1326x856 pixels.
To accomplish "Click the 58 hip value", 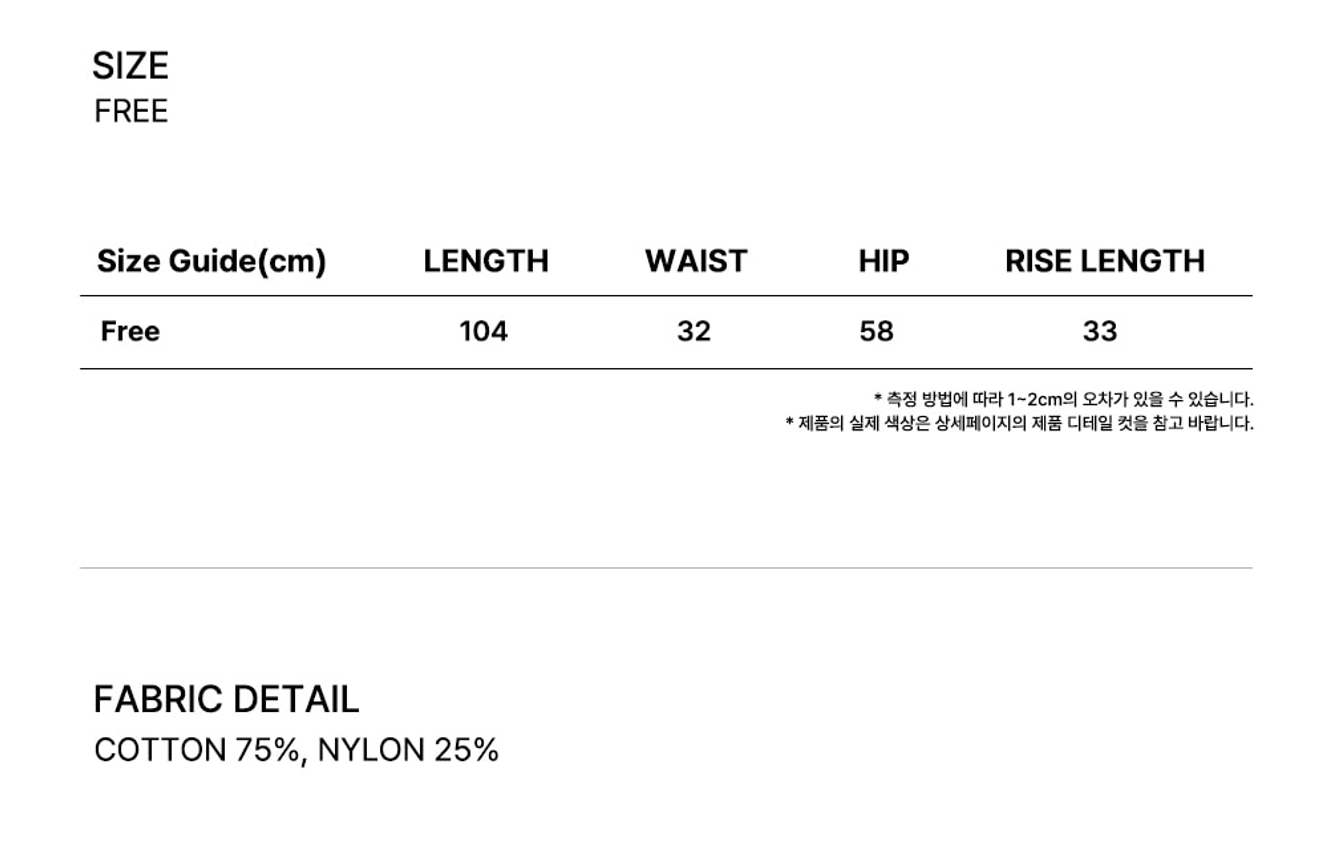I will pyautogui.click(x=876, y=331).
